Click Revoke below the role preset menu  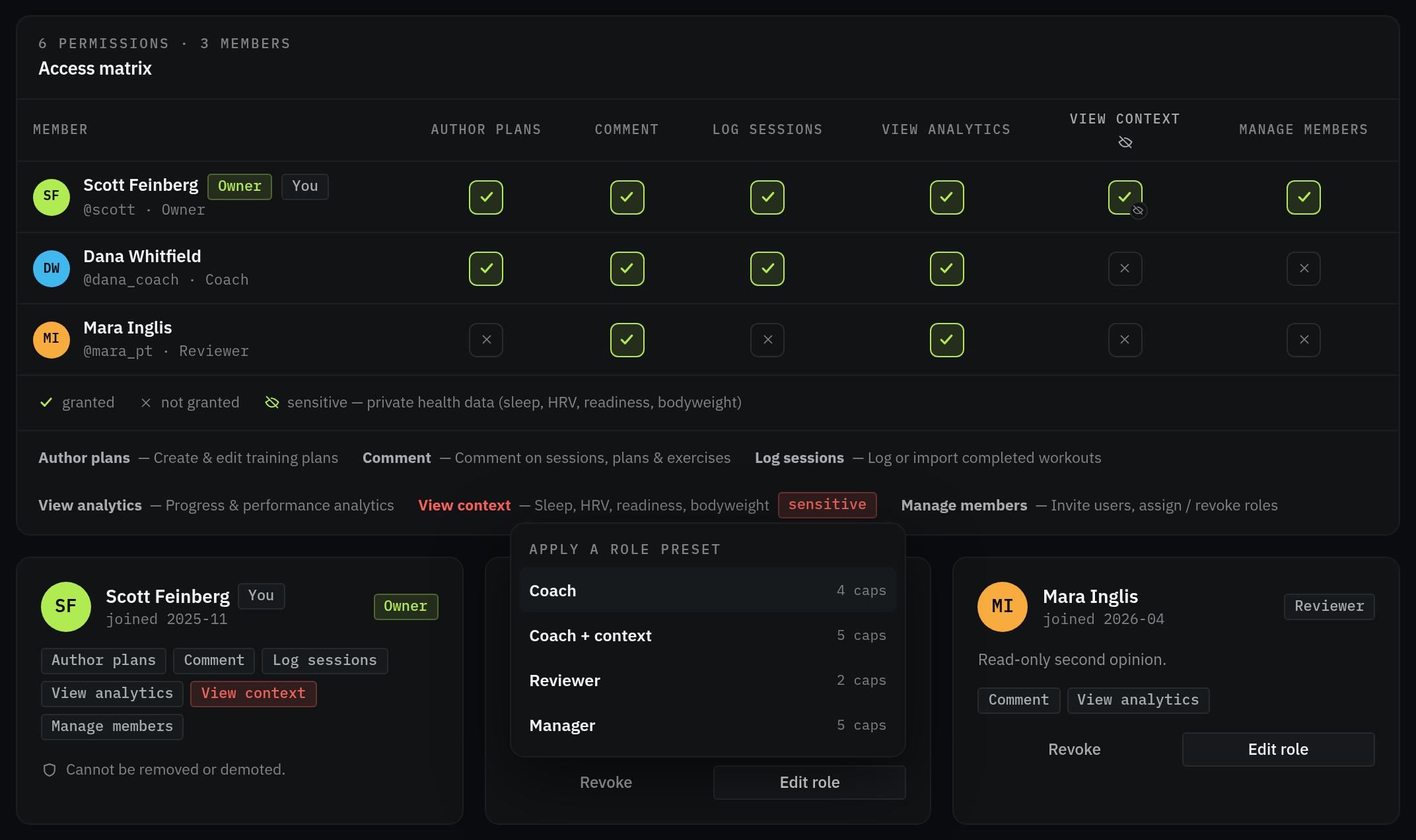(x=606, y=782)
